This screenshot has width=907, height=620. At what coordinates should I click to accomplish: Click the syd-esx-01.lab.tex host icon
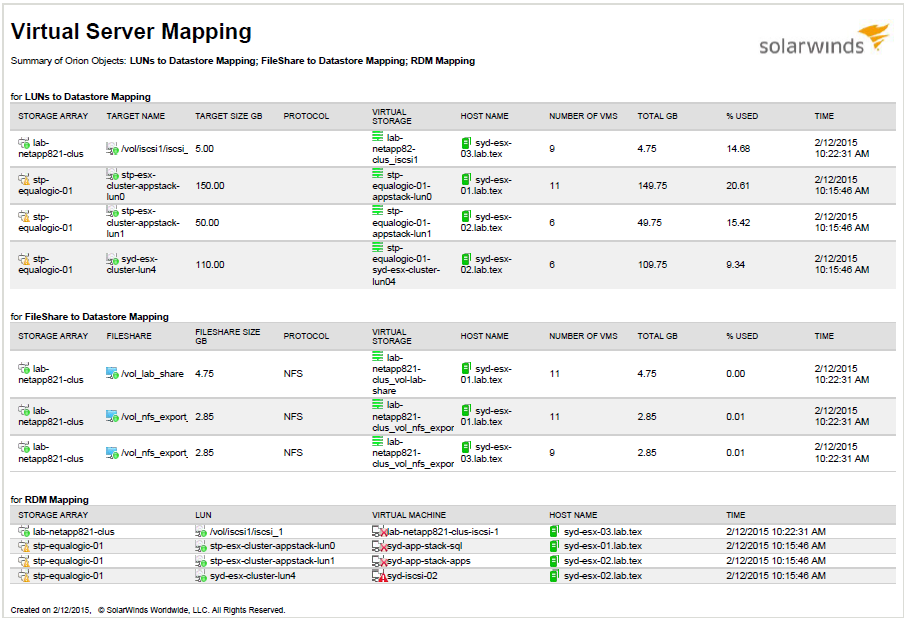point(466,370)
